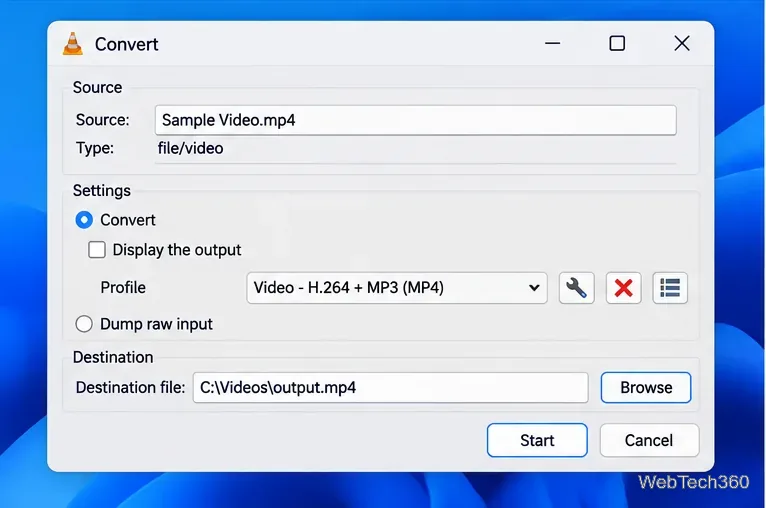This screenshot has height=508, width=766.
Task: Select Dump raw input radio button
Action: 84,324
